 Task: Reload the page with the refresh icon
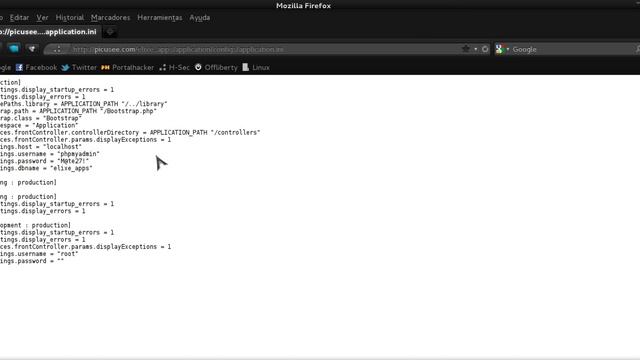(484, 49)
